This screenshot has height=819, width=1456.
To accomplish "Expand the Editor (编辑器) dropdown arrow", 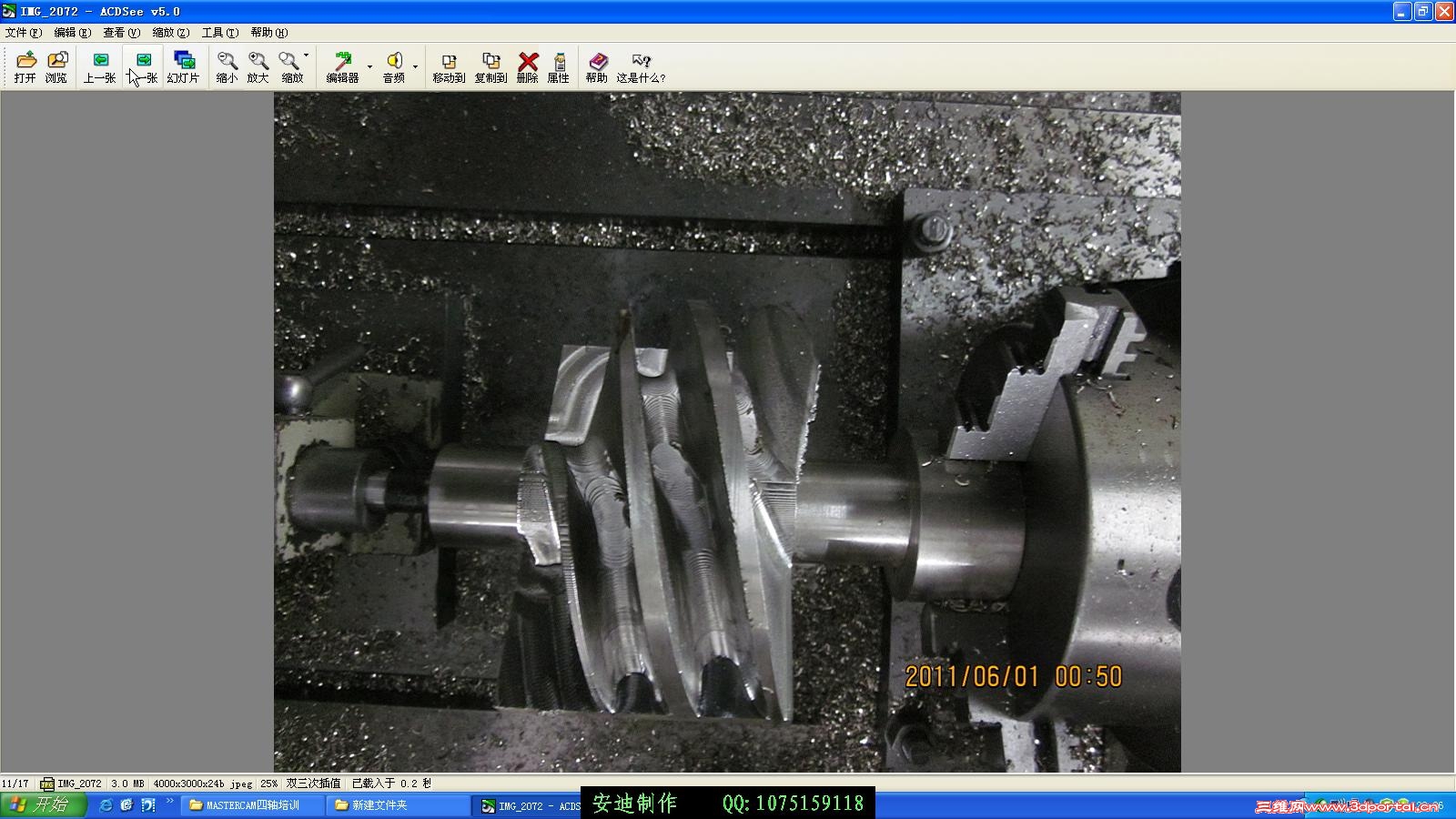I will coord(369,66).
